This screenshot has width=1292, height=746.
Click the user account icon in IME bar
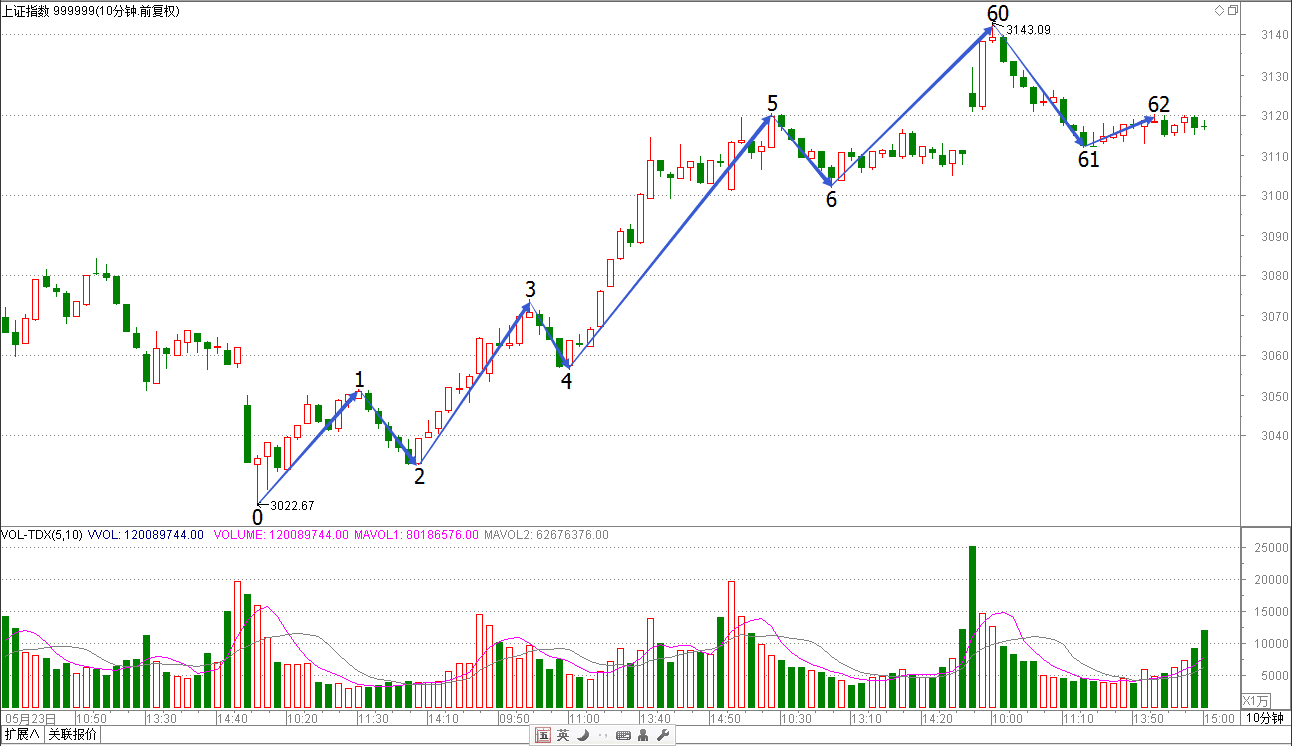tap(643, 735)
